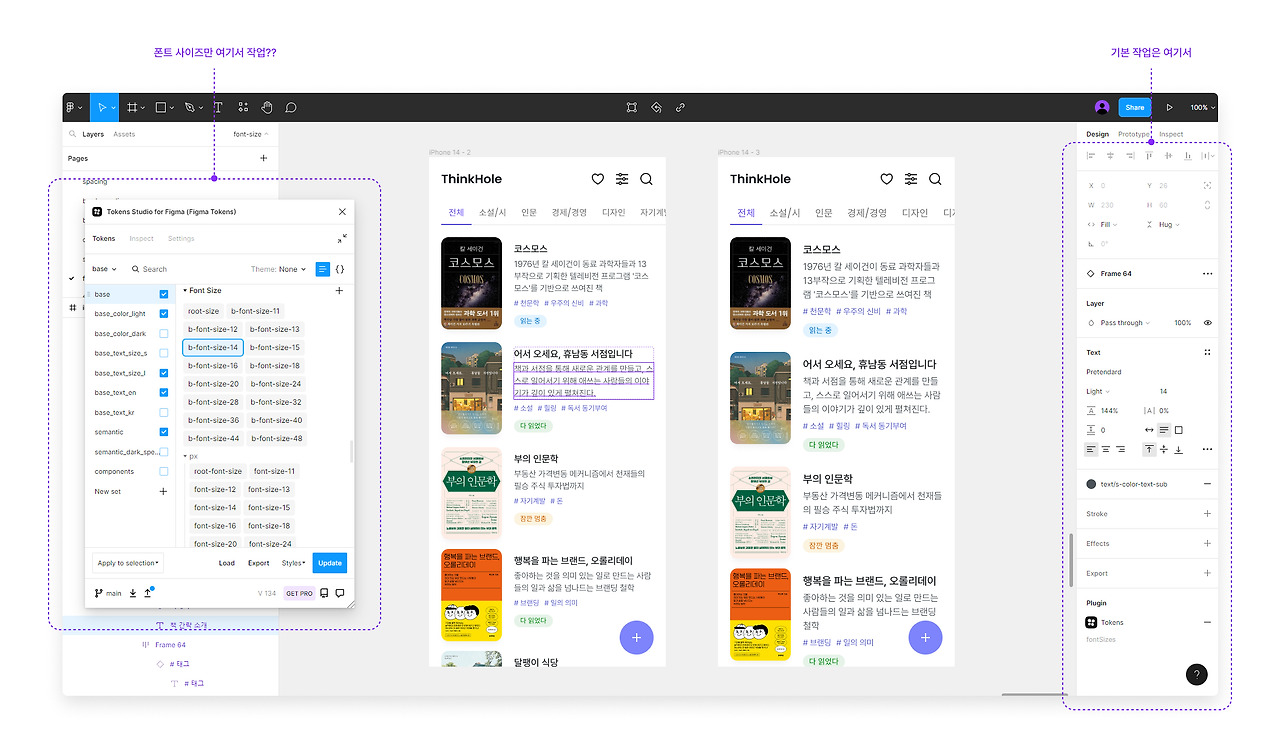Toggle the base_text_en checkbox
The height and width of the screenshot is (751, 1280).
coord(164,393)
